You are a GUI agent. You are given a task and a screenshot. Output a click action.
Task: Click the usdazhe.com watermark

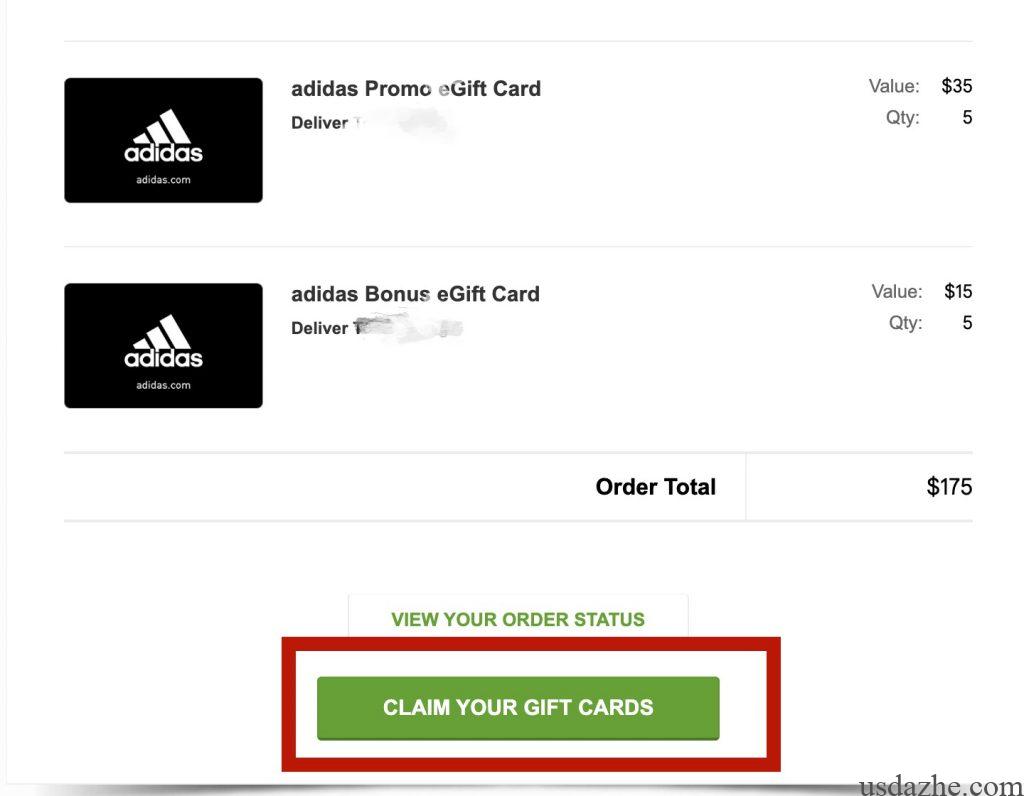pos(939,786)
